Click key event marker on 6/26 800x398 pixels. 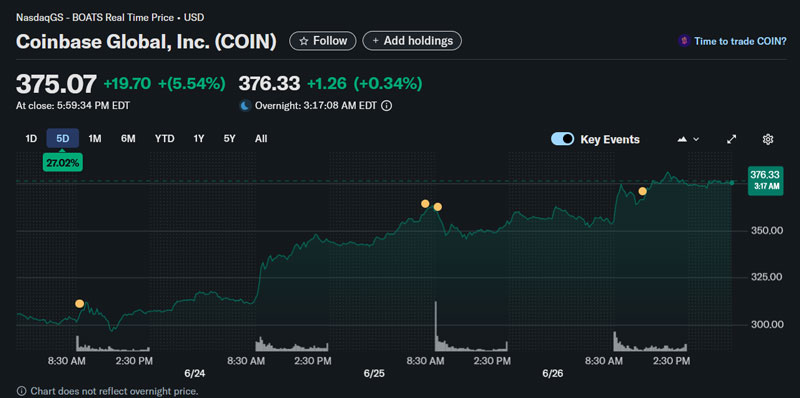pos(642,191)
